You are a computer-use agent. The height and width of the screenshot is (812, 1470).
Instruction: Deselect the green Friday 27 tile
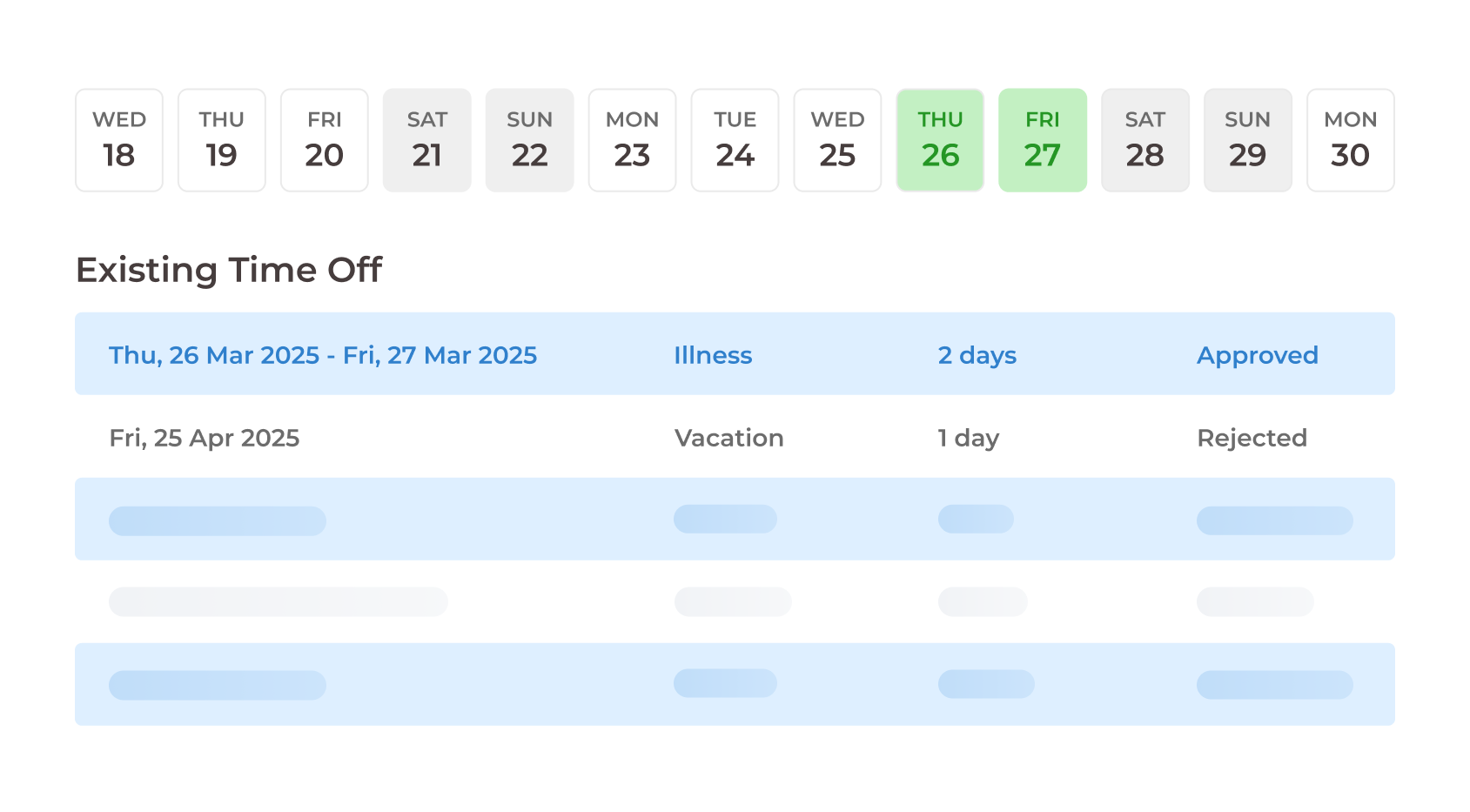(x=1043, y=140)
